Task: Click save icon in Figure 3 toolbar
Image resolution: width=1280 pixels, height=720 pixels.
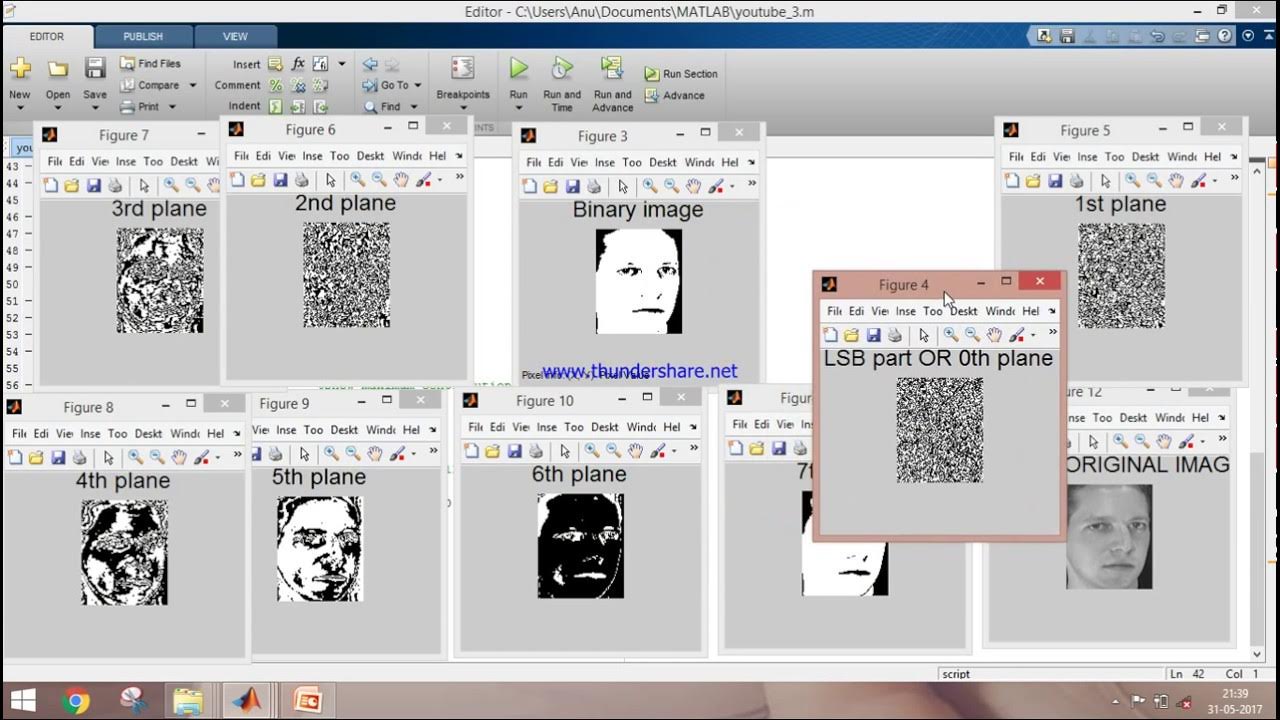Action: click(x=572, y=186)
